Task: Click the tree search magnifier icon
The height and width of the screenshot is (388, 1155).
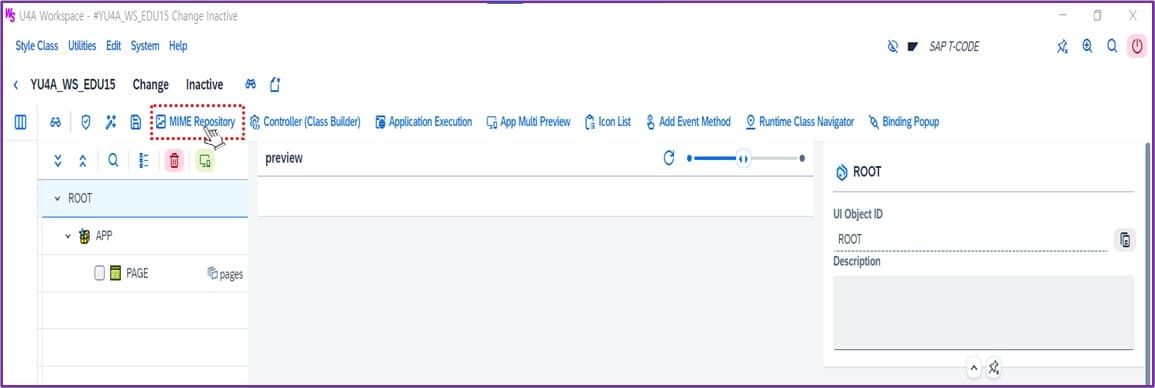Action: coord(113,161)
